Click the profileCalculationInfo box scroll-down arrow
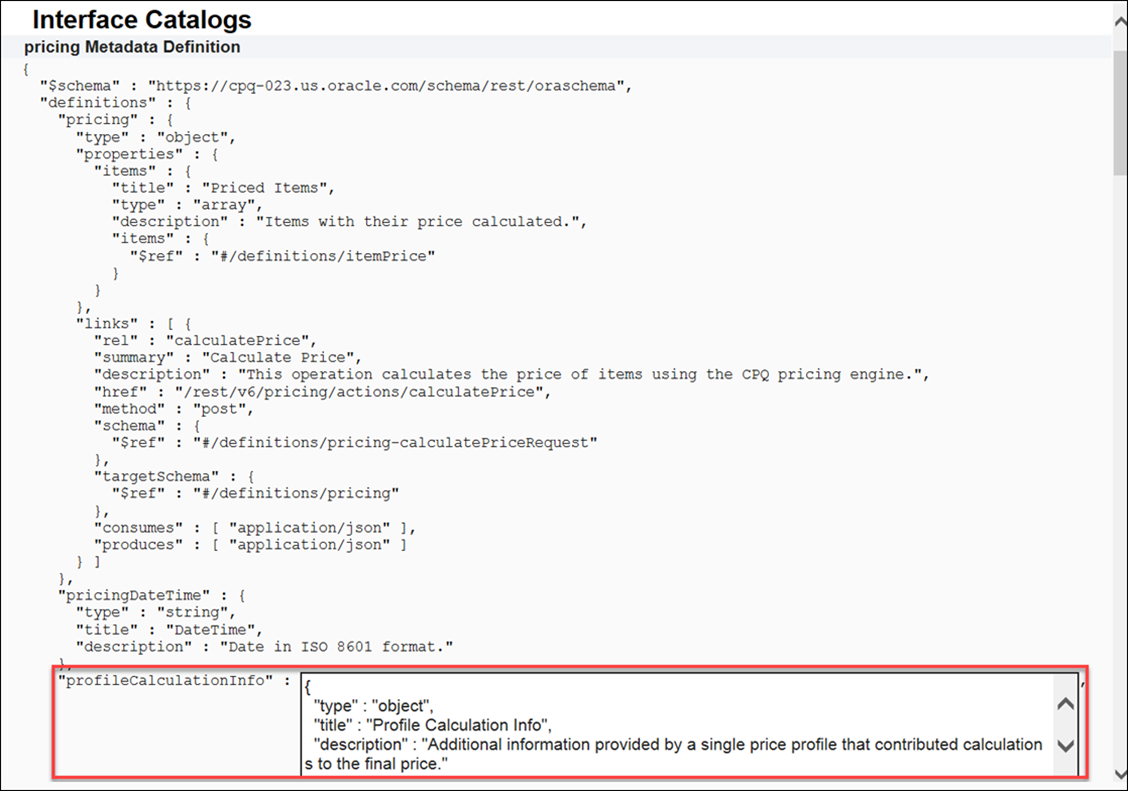The image size is (1128, 791). coord(1065,746)
